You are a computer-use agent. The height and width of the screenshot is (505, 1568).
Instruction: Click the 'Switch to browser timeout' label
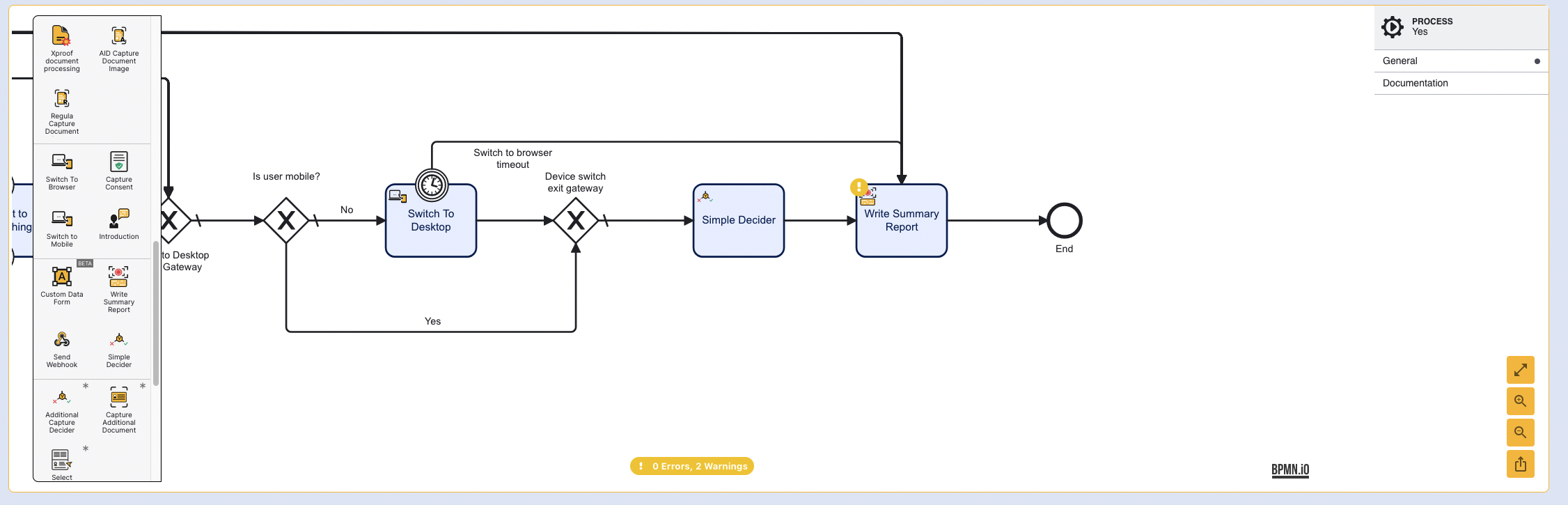coord(513,159)
